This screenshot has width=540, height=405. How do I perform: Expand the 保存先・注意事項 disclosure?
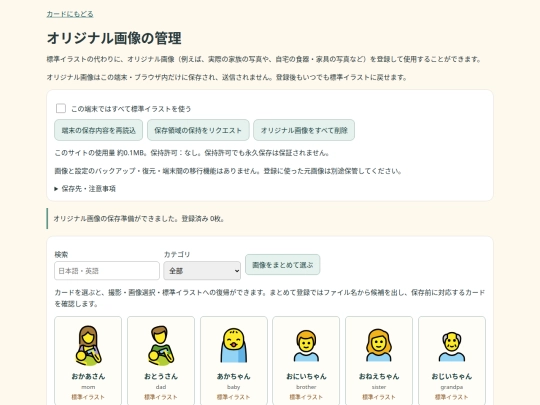tap(85, 189)
